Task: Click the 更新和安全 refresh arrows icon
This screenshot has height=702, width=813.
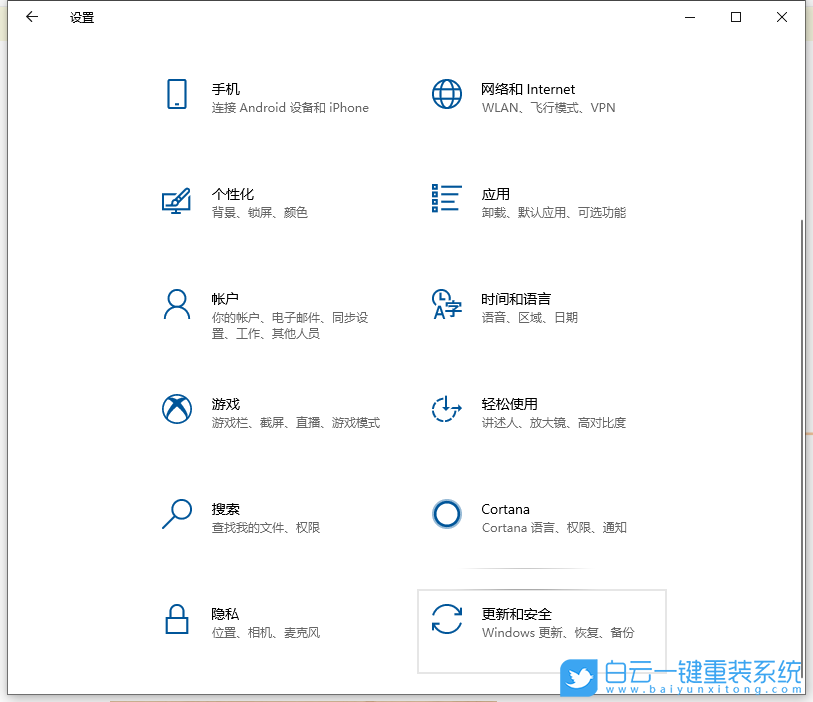Action: (x=446, y=619)
